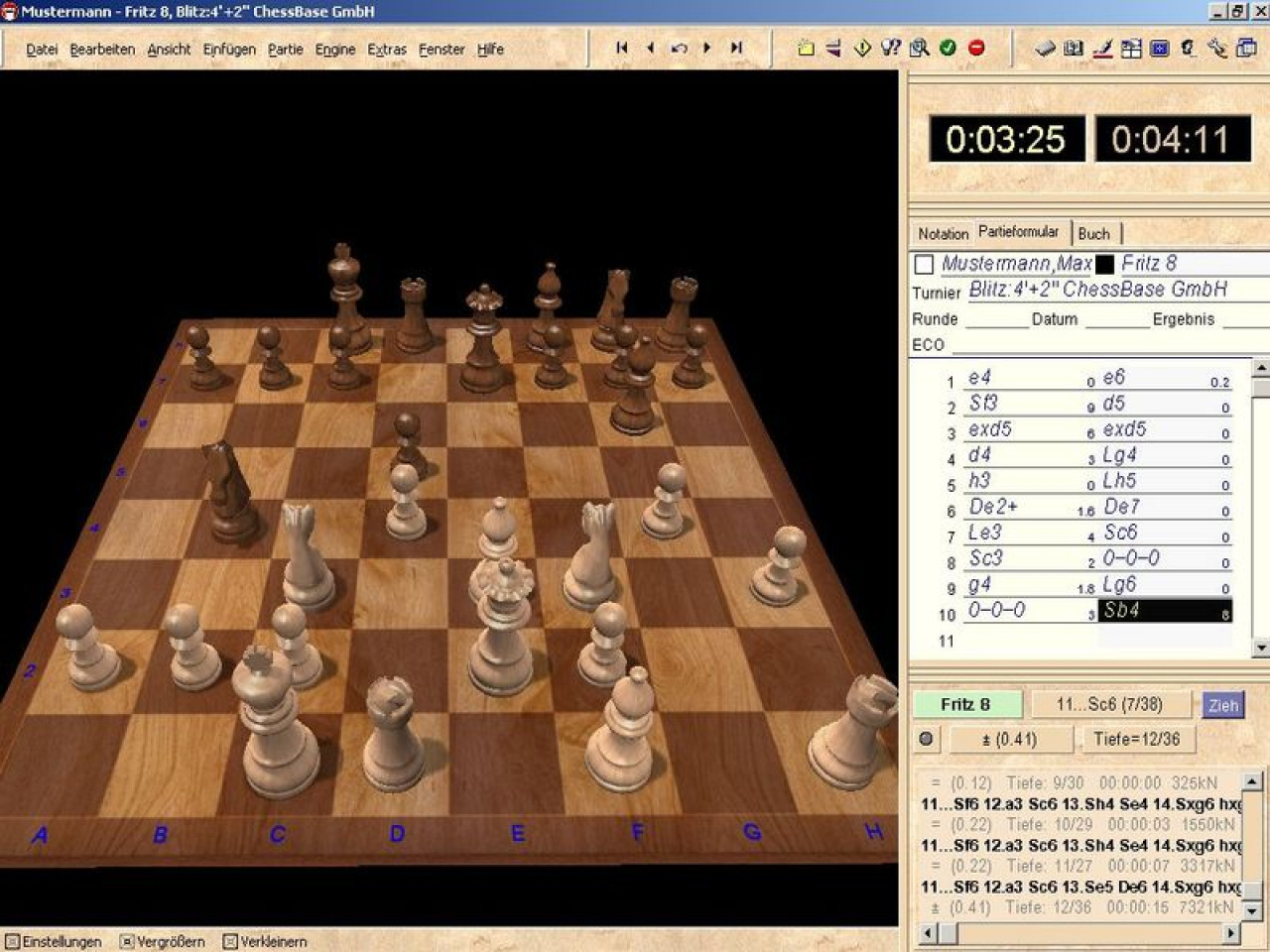
Task: Click the engine output scroll up arrow
Action: click(1252, 781)
